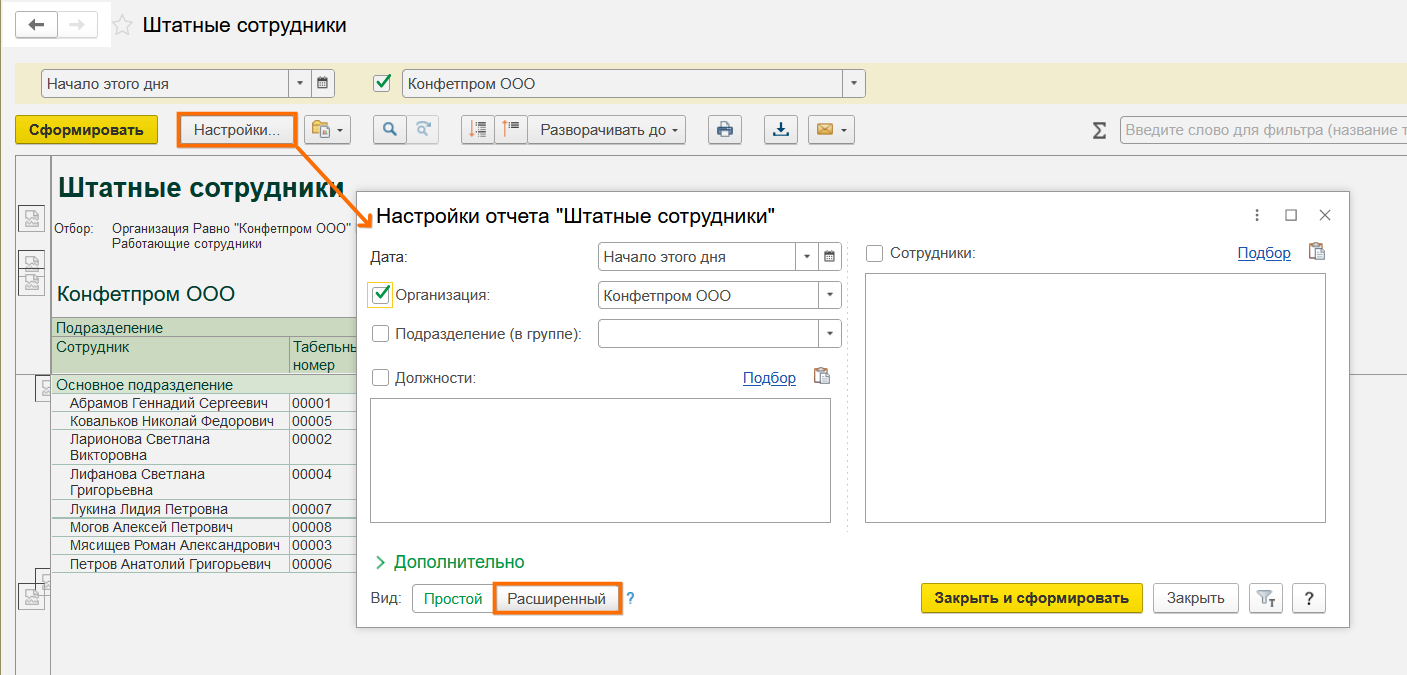
Task: Click the forward navigation arrow
Action: click(x=78, y=25)
